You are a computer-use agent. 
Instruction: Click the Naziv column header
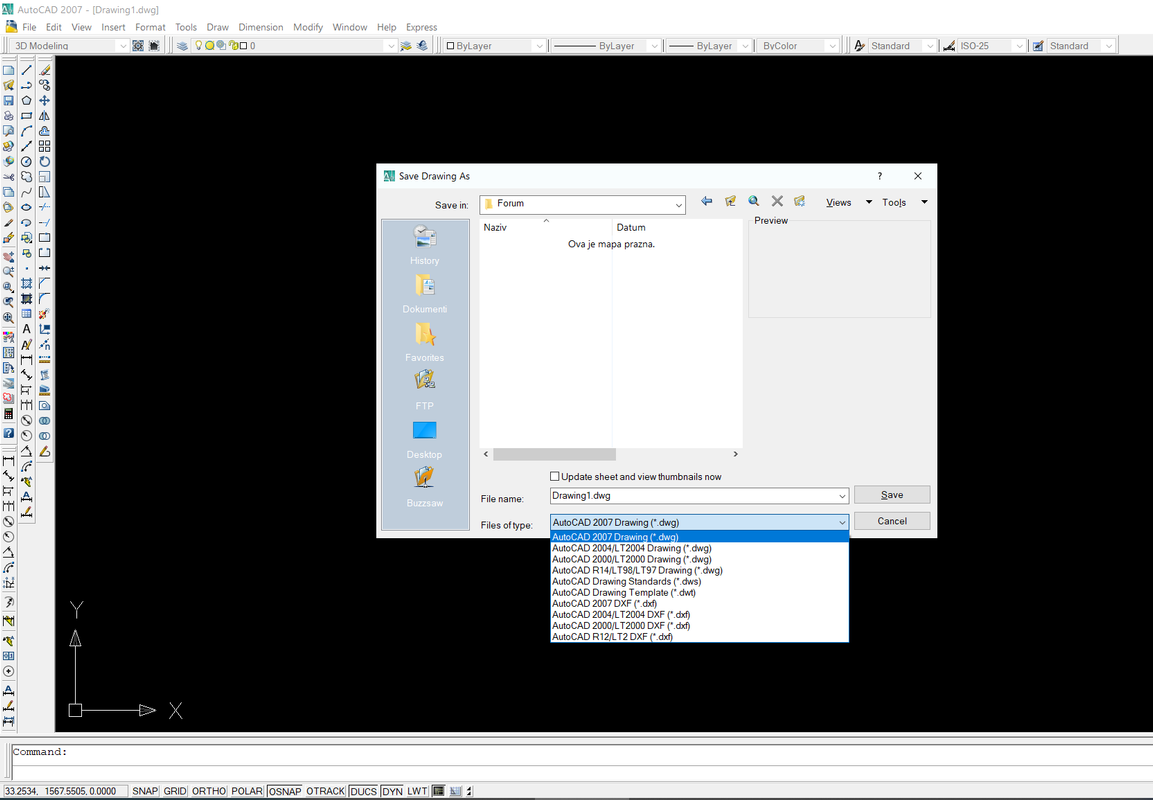pos(546,227)
